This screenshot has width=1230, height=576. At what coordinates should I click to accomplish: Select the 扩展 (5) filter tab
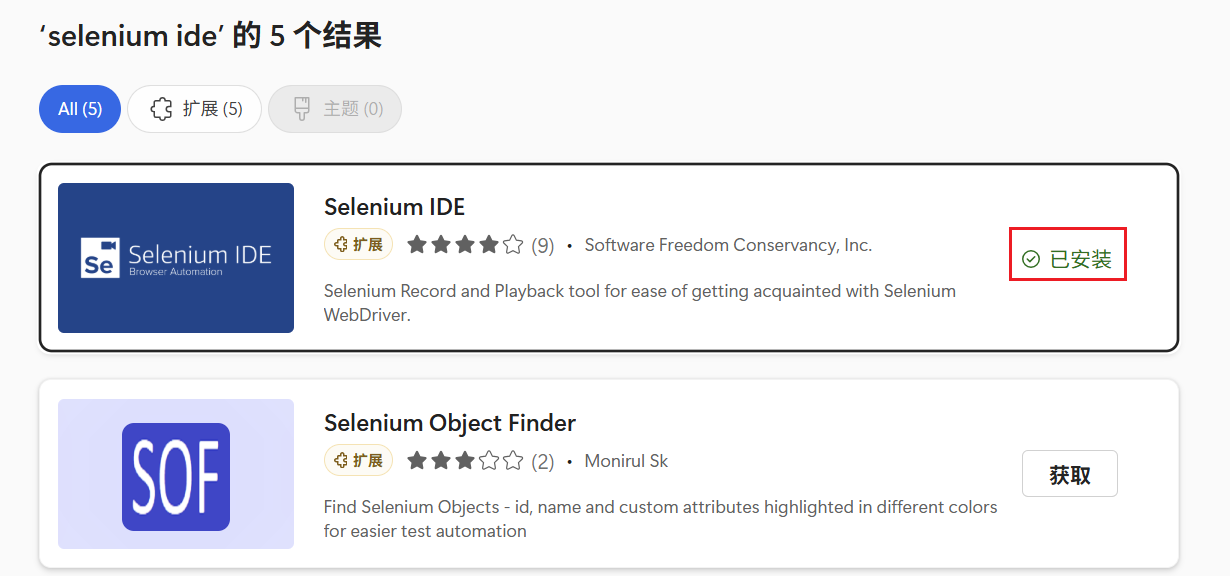click(195, 109)
